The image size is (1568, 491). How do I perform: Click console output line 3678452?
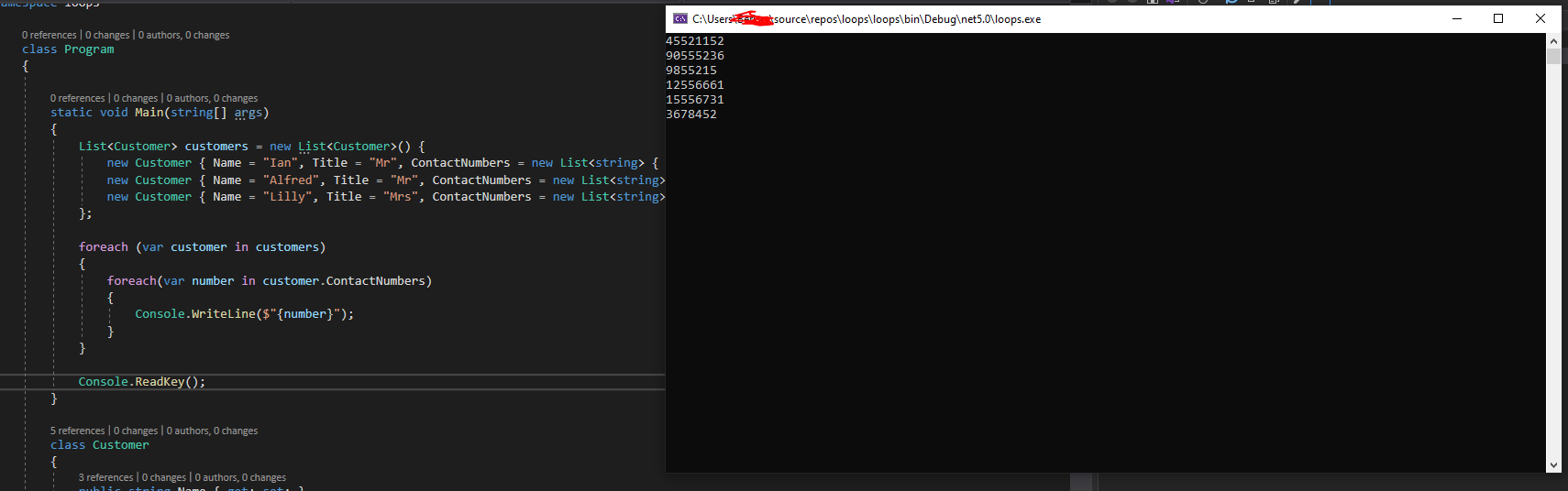[691, 115]
